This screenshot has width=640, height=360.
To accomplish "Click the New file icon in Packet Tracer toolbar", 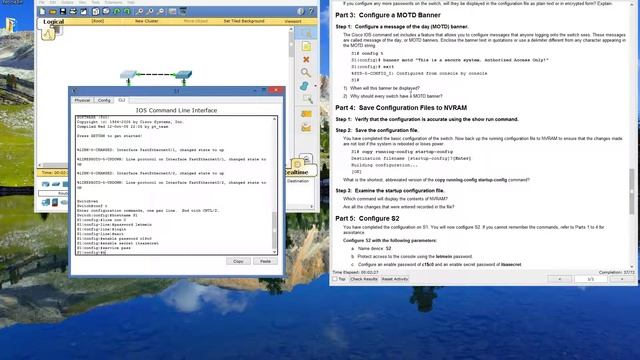I will (42, 11).
